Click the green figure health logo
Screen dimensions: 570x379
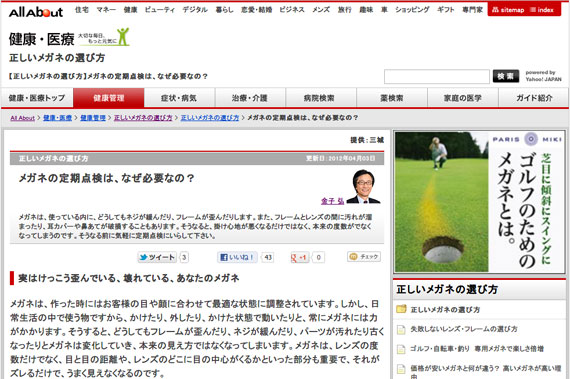pyautogui.click(x=123, y=36)
